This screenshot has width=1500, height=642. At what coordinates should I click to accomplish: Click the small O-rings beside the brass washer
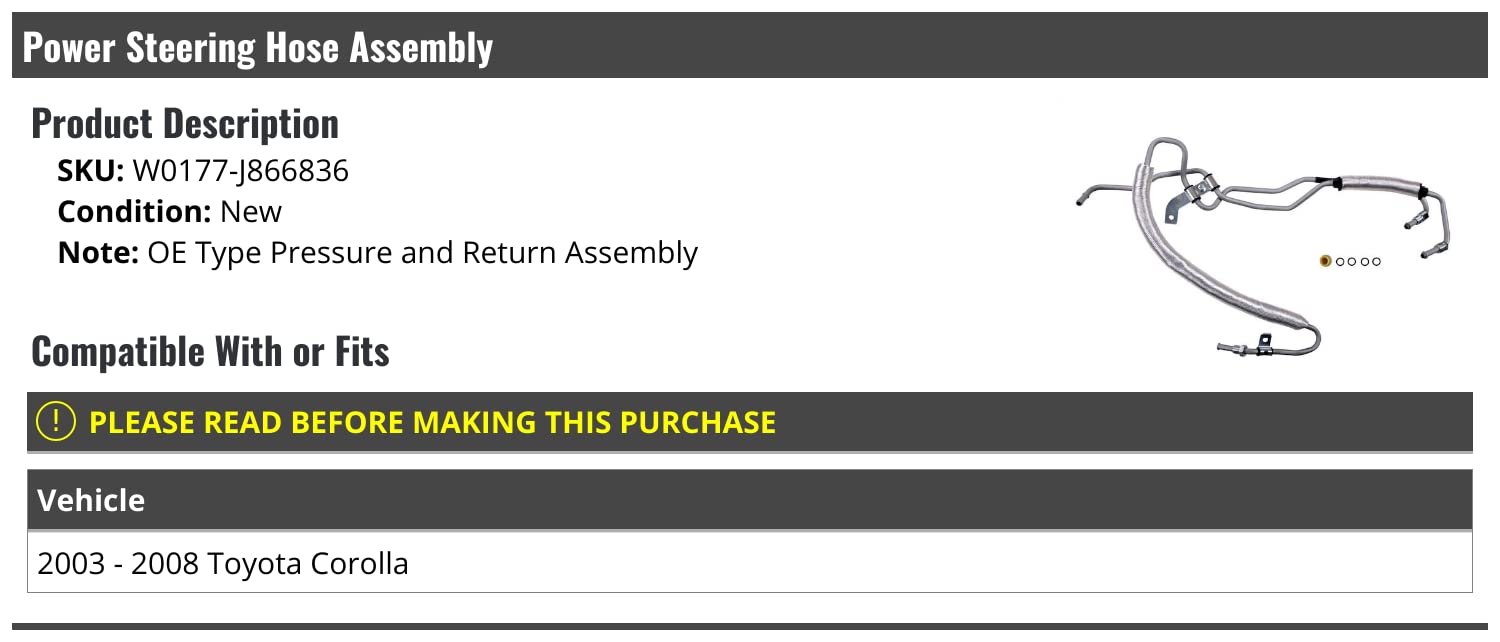1359,262
